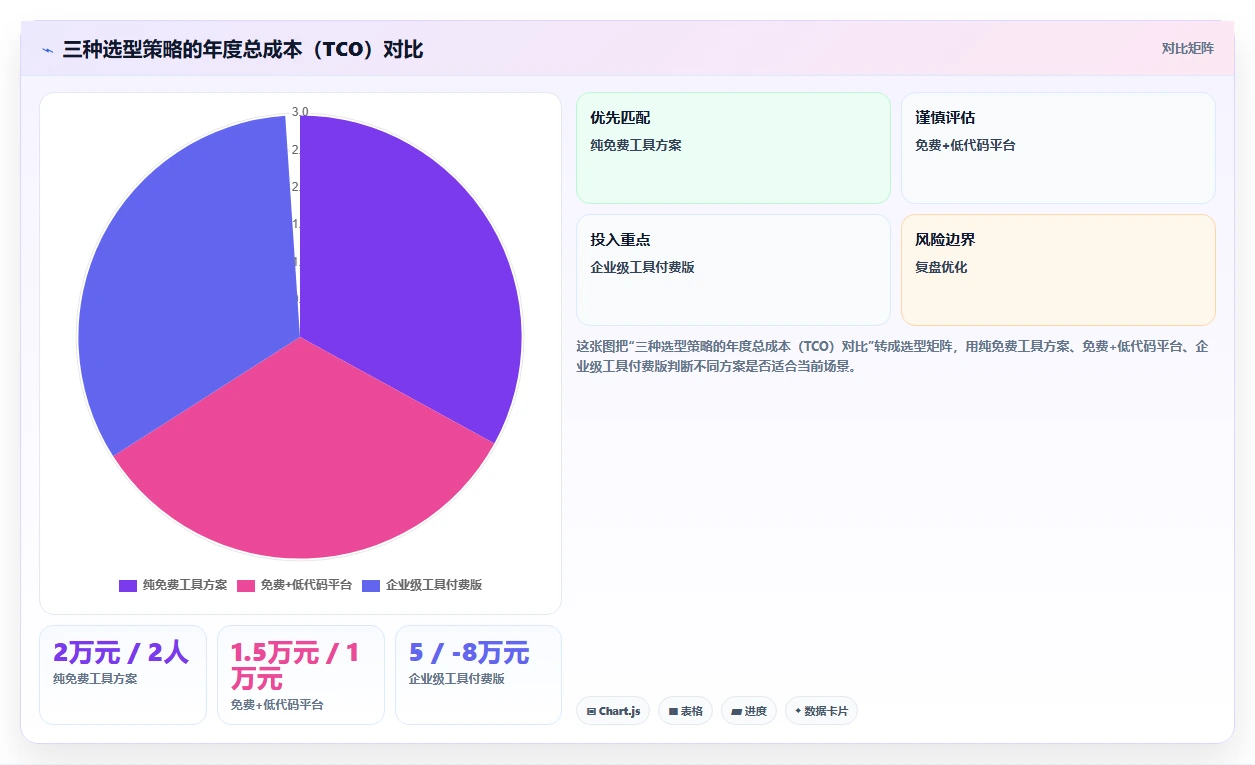Toggle the 企业级工具付费版 legend swatch
Screen dimensions: 1255x765
pyautogui.click(x=371, y=585)
